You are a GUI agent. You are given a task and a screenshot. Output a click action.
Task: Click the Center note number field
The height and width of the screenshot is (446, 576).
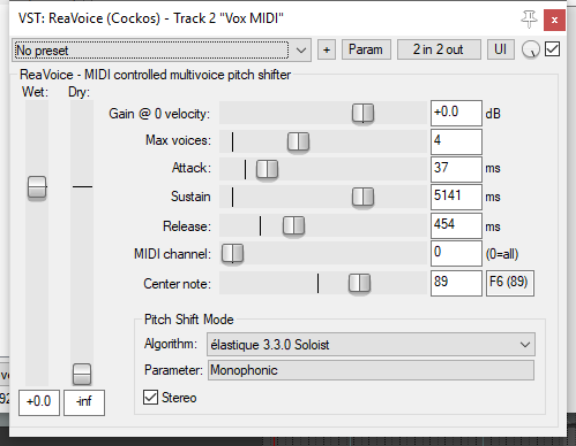(x=456, y=283)
